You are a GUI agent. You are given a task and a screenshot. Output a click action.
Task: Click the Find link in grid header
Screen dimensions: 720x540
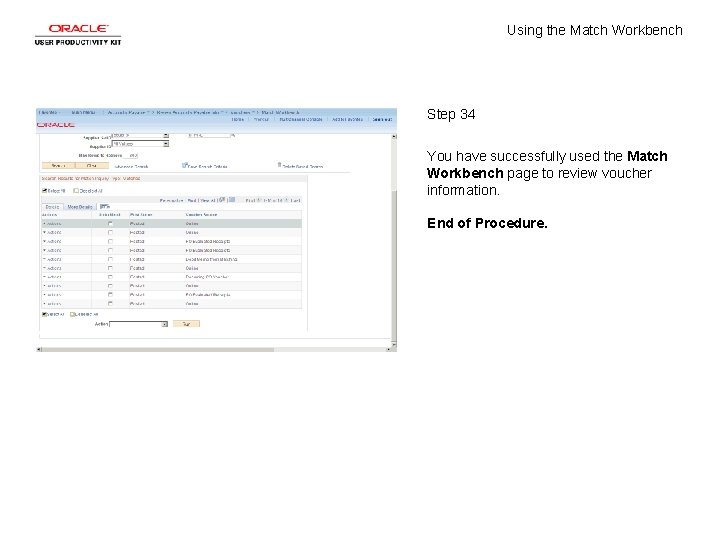point(192,201)
